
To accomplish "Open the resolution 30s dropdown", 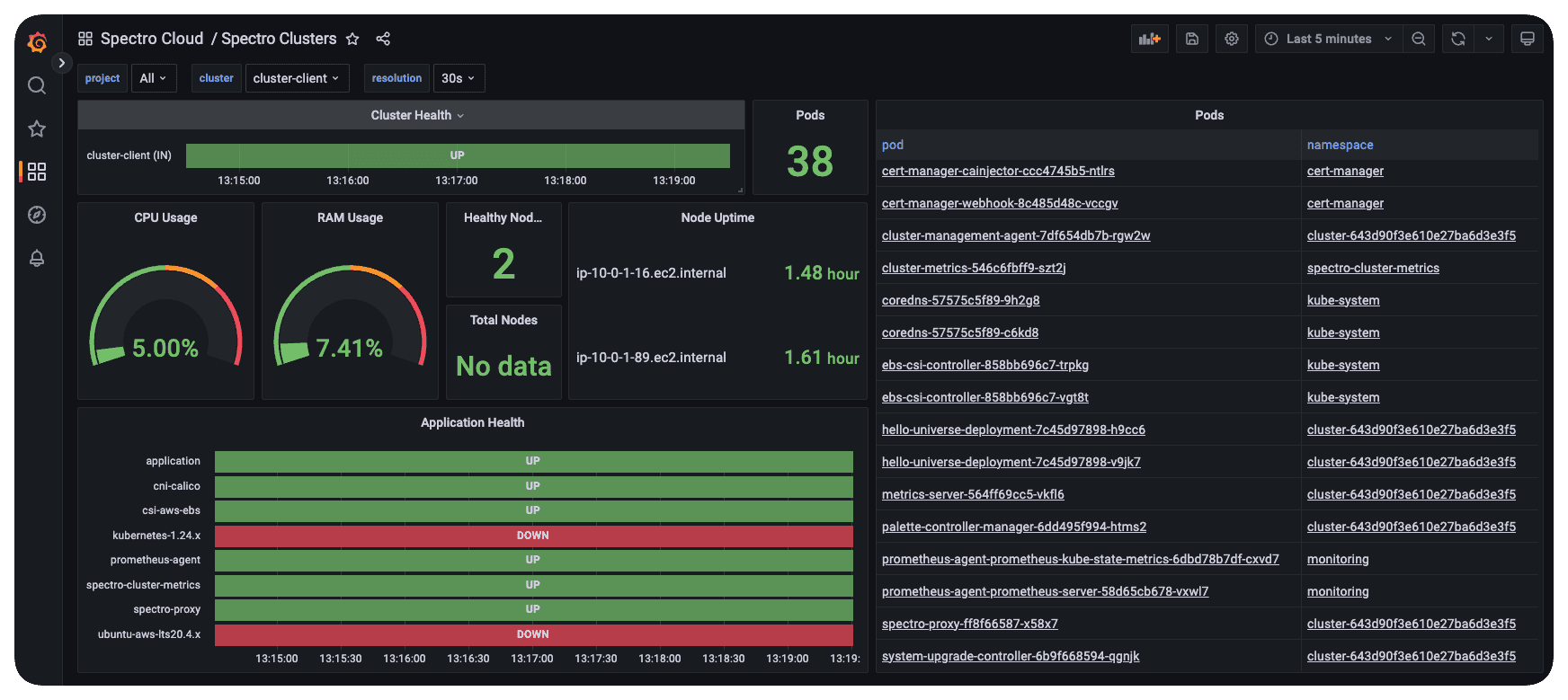I will tap(459, 78).
